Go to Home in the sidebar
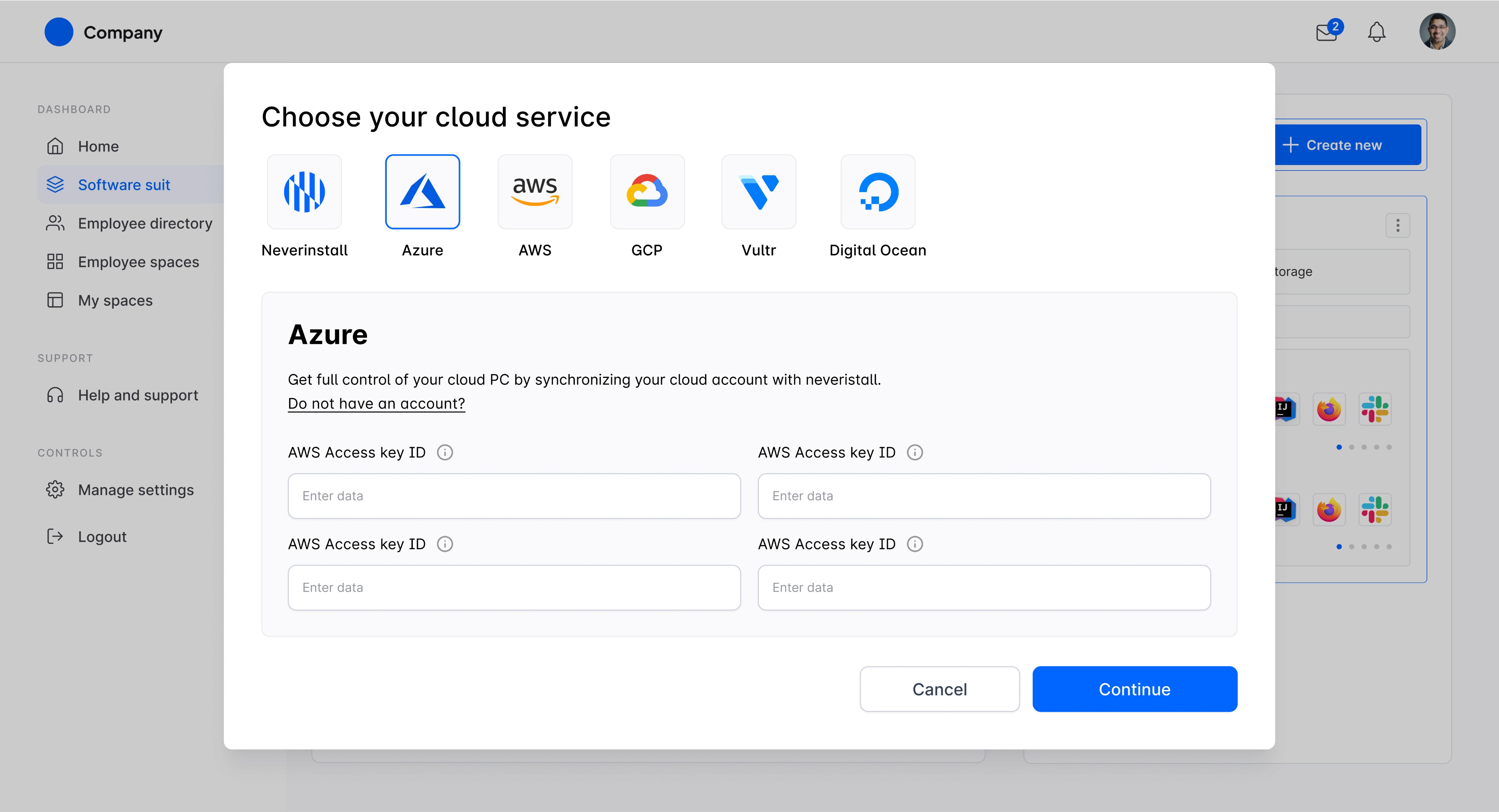Image resolution: width=1499 pixels, height=812 pixels. [x=131, y=146]
